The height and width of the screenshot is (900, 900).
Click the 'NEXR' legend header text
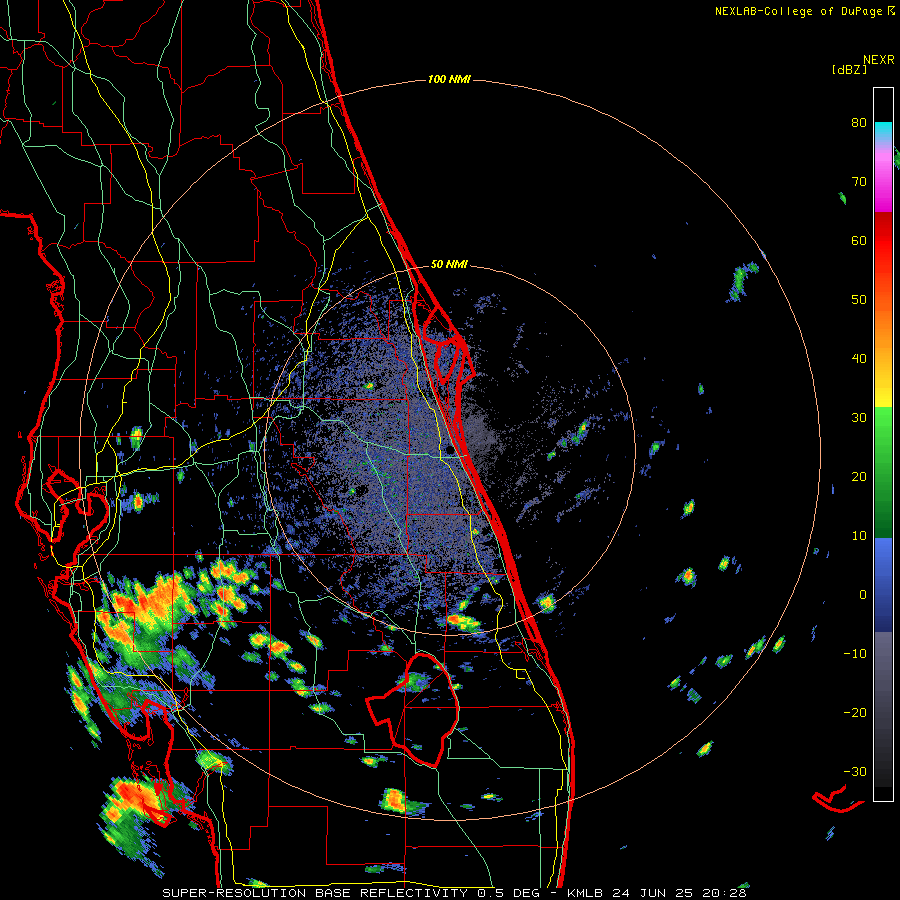tap(878, 60)
